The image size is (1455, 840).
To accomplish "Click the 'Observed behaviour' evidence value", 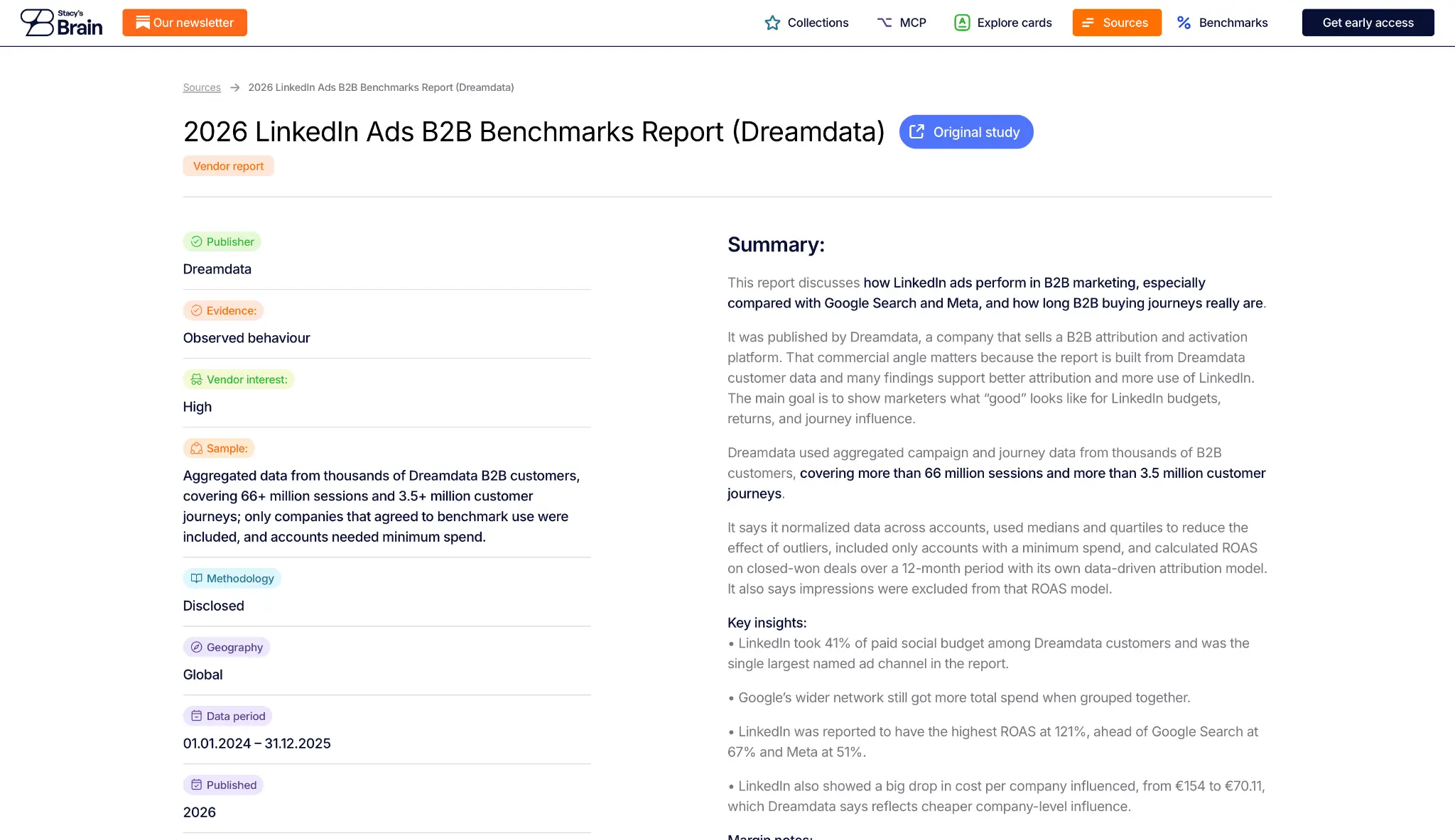I will pyautogui.click(x=247, y=338).
